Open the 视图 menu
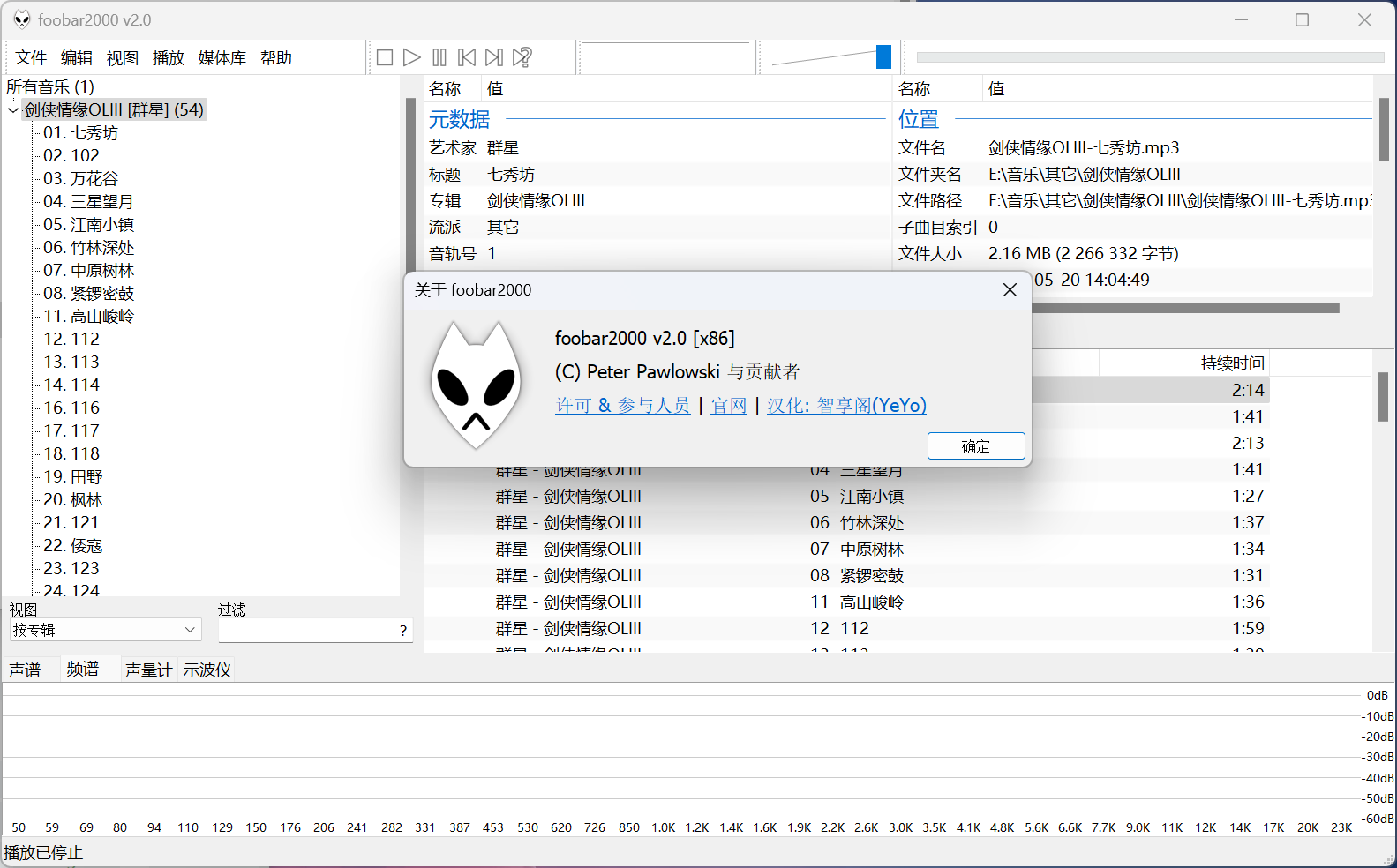The height and width of the screenshot is (868, 1397). click(123, 57)
